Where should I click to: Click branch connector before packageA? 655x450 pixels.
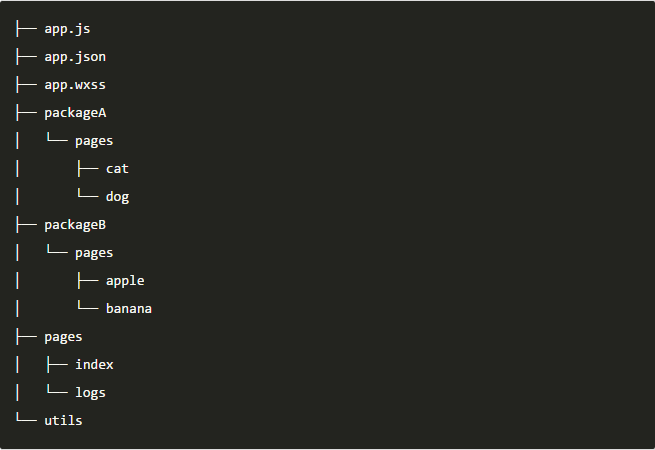(26, 113)
